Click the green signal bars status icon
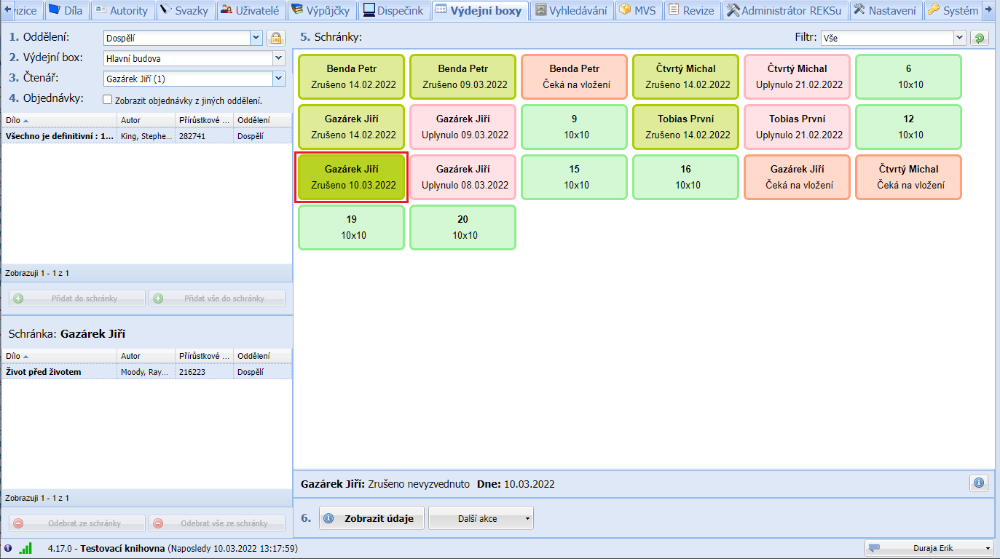 pyautogui.click(x=25, y=548)
